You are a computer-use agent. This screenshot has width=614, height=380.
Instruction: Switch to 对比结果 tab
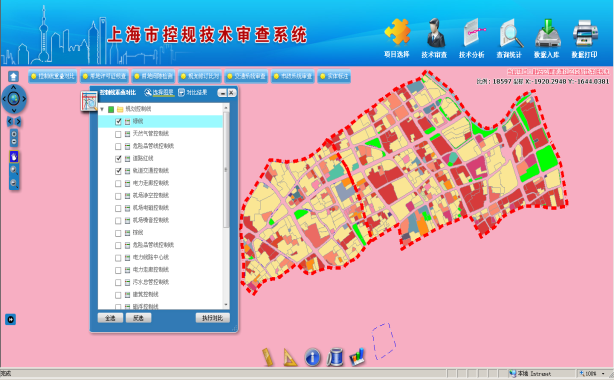pyautogui.click(x=193, y=92)
